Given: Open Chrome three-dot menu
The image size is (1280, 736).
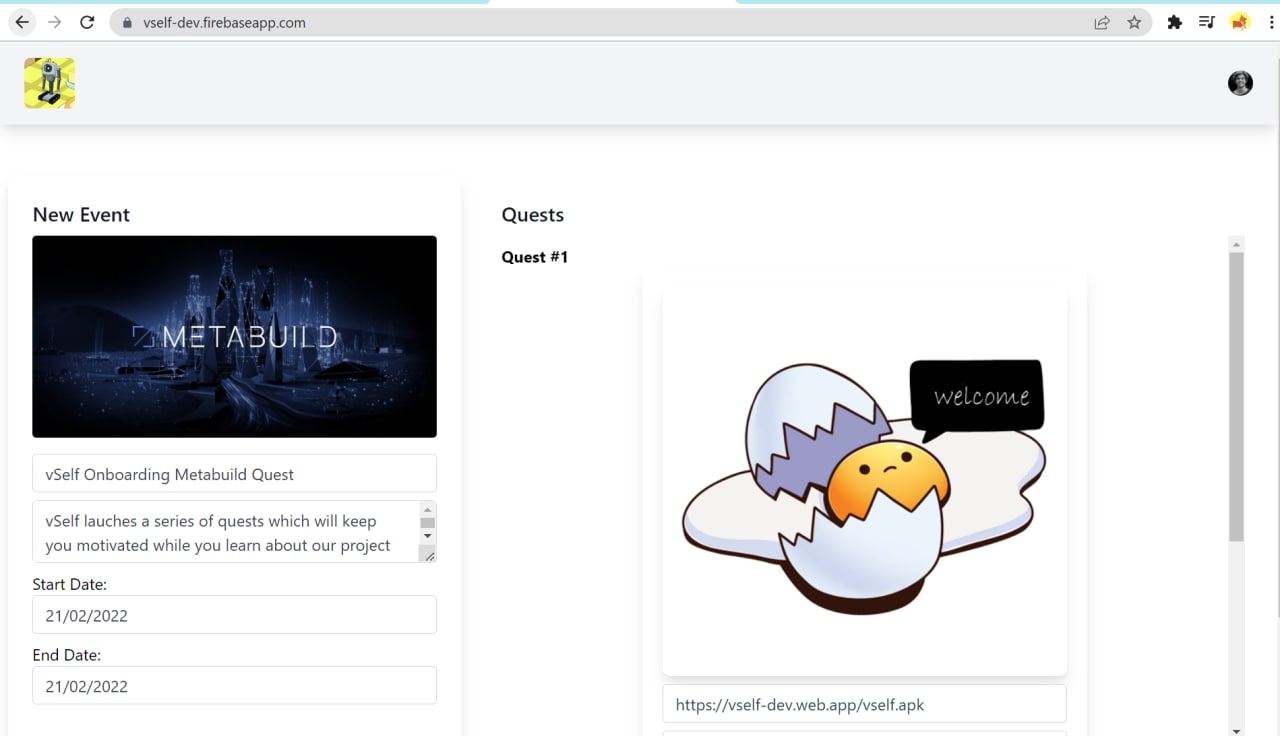Looking at the screenshot, I should (1271, 22).
